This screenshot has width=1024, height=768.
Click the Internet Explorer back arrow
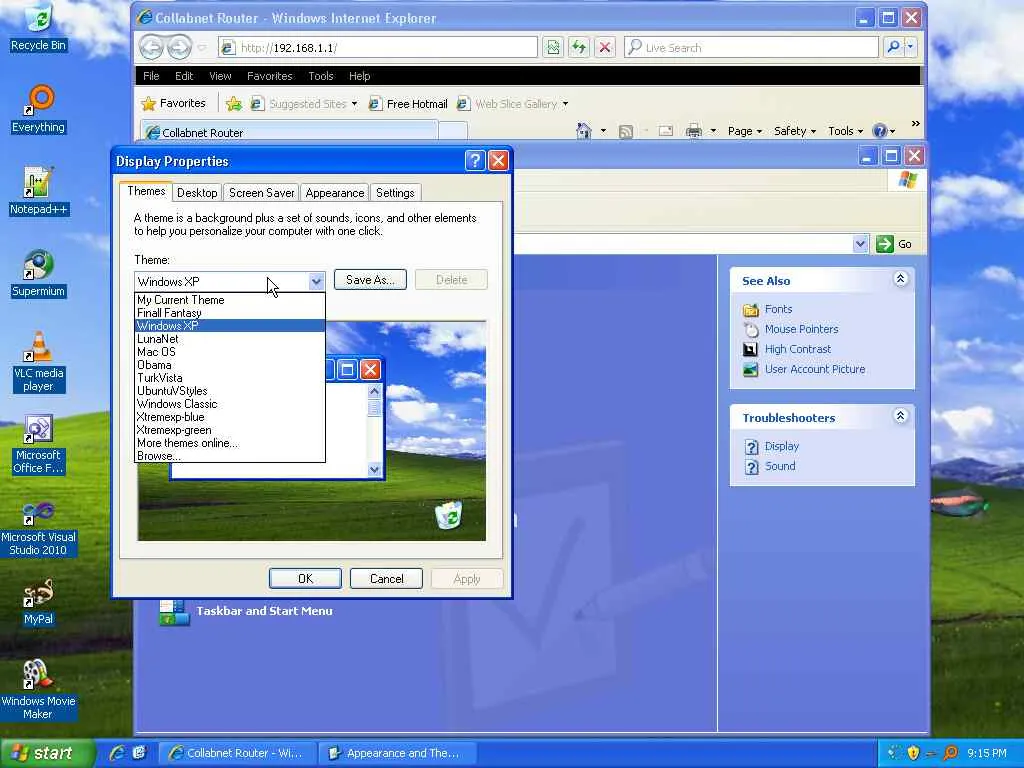[x=152, y=47]
